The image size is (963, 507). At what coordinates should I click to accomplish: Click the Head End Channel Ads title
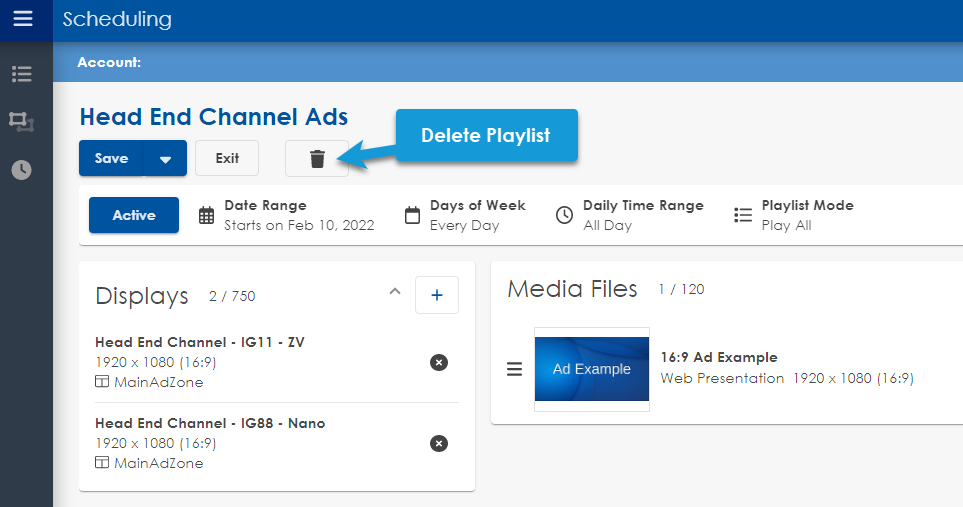(x=214, y=116)
